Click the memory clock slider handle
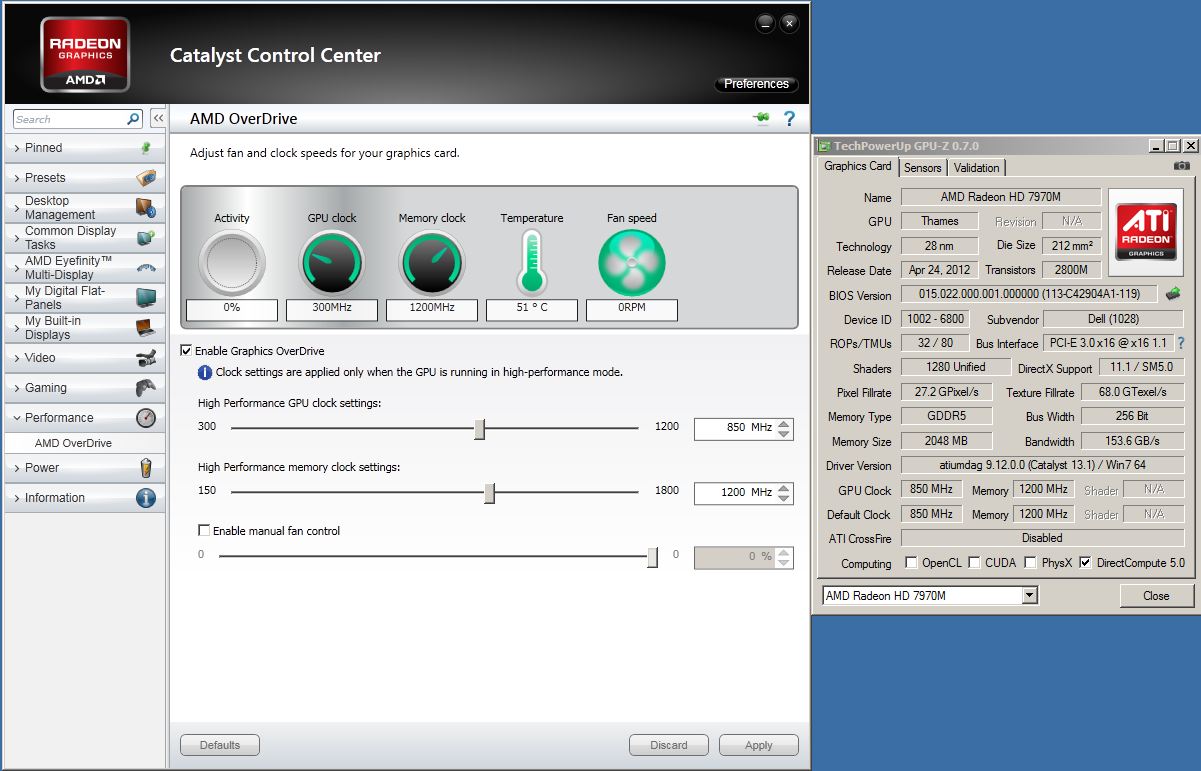 (x=490, y=493)
